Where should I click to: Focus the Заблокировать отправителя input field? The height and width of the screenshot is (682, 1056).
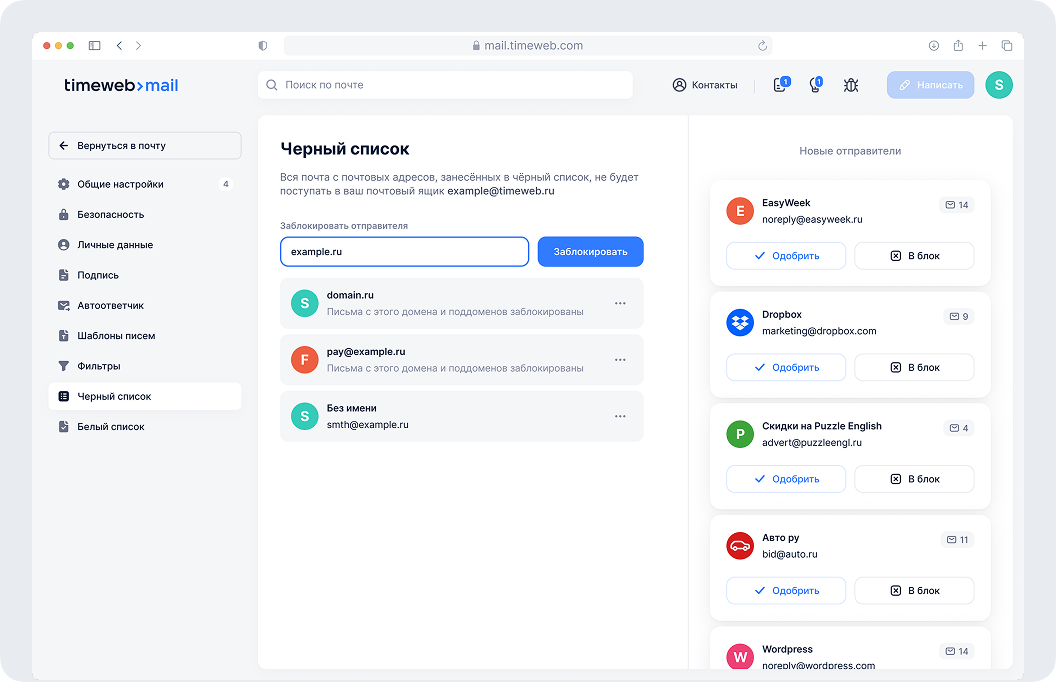pos(404,252)
